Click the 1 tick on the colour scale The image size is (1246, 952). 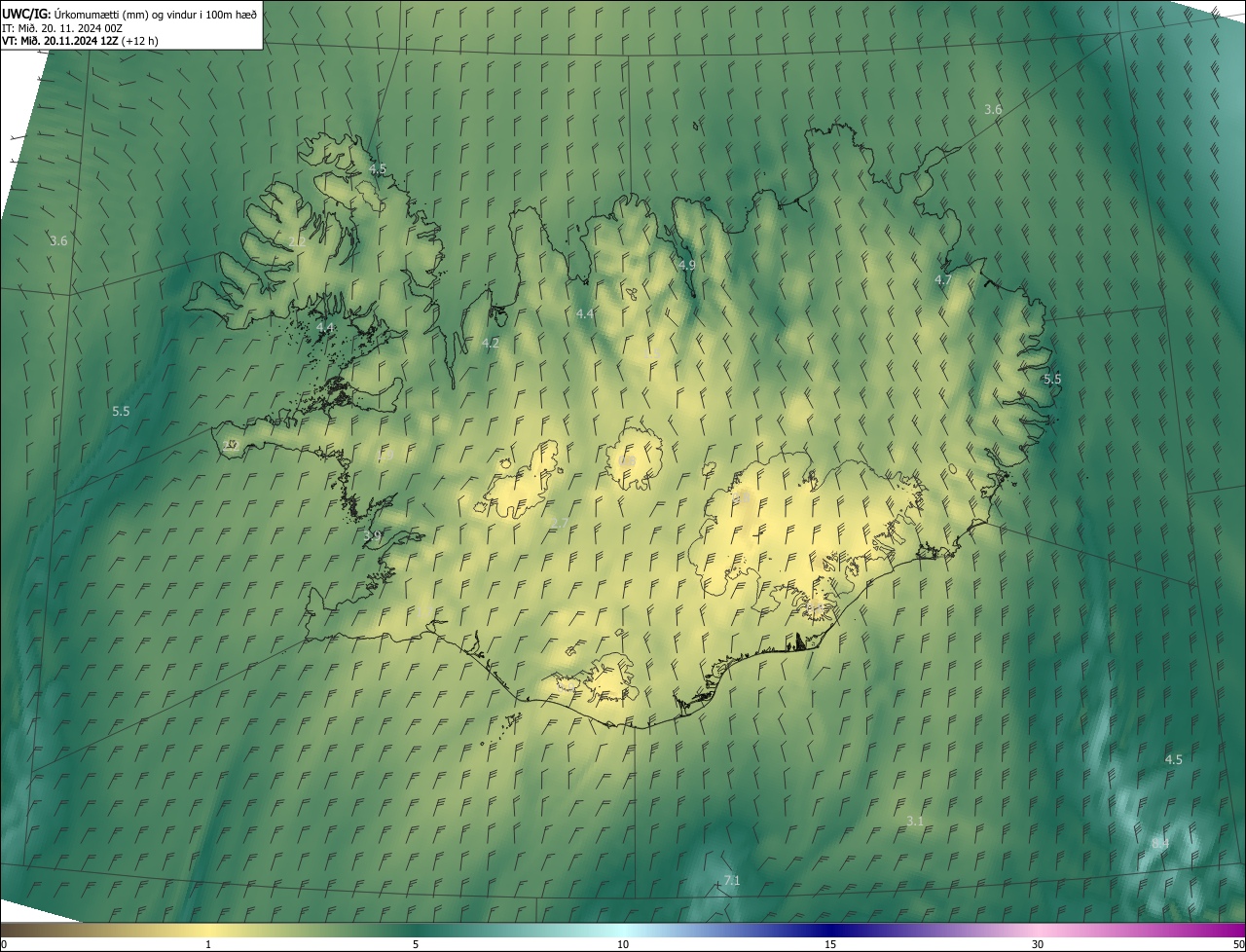pyautogui.click(x=208, y=944)
